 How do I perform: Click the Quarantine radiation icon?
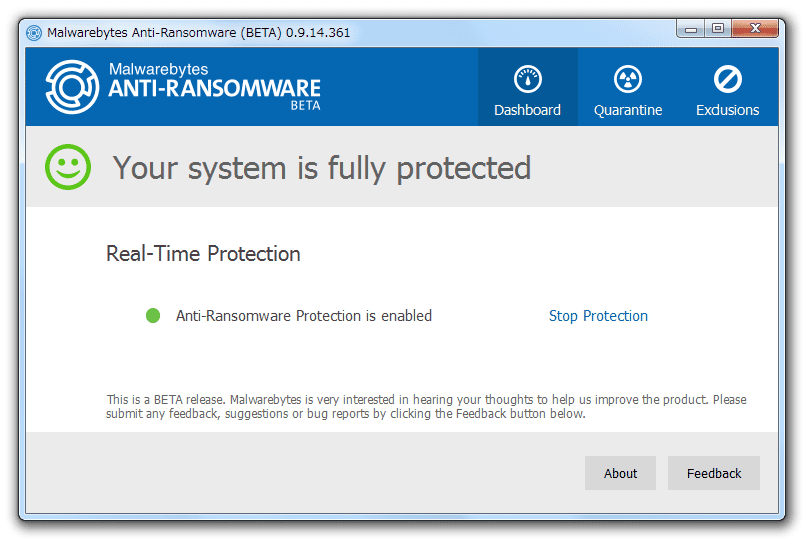tap(627, 80)
